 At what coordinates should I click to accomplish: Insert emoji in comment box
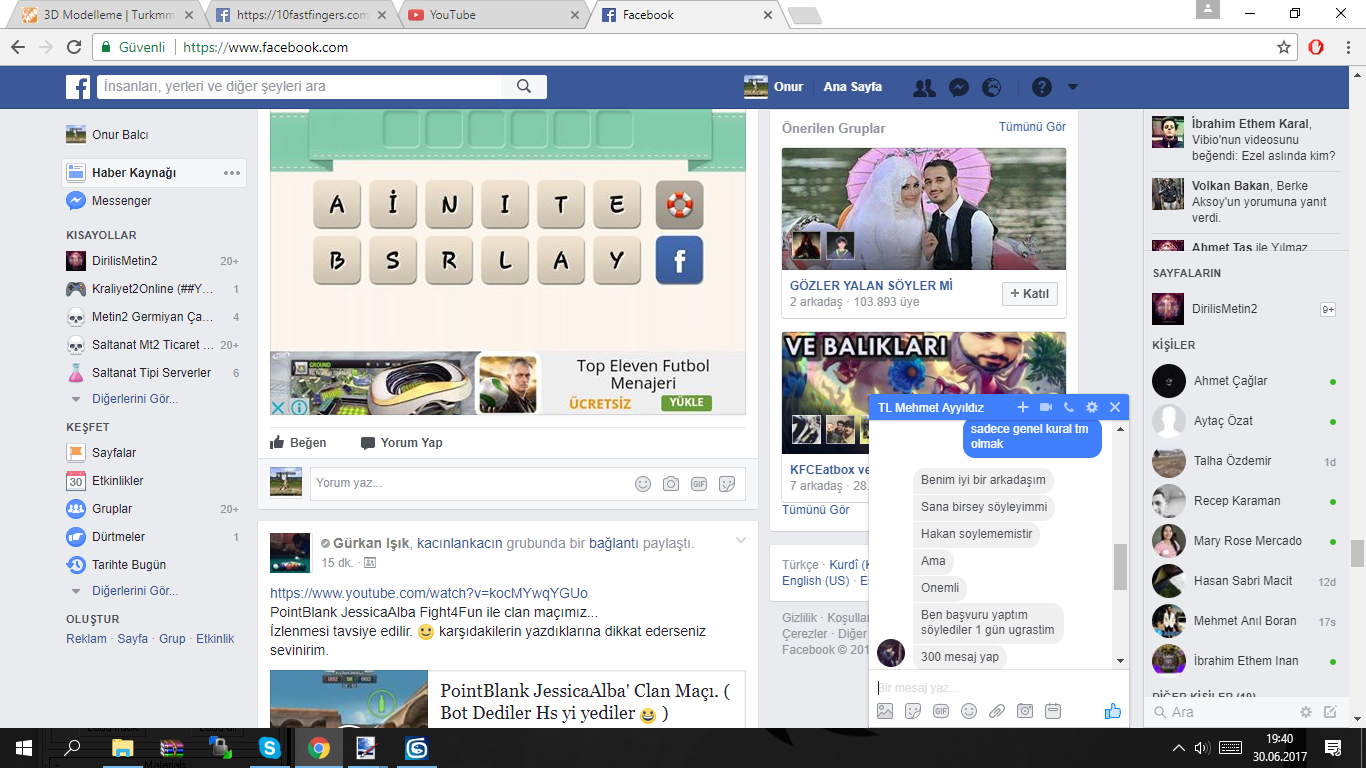643,484
